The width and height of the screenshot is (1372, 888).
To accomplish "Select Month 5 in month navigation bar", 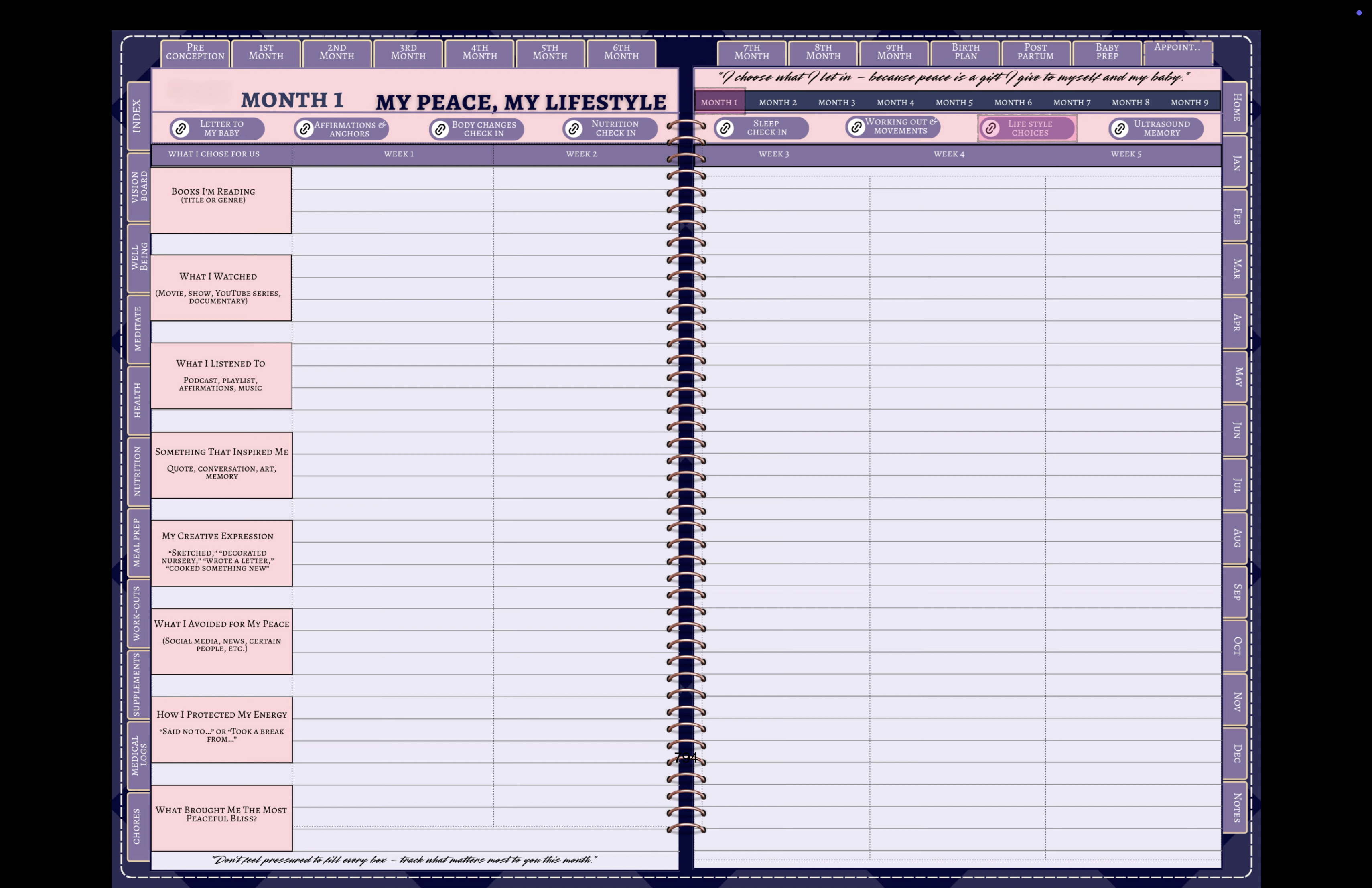I will click(x=954, y=103).
